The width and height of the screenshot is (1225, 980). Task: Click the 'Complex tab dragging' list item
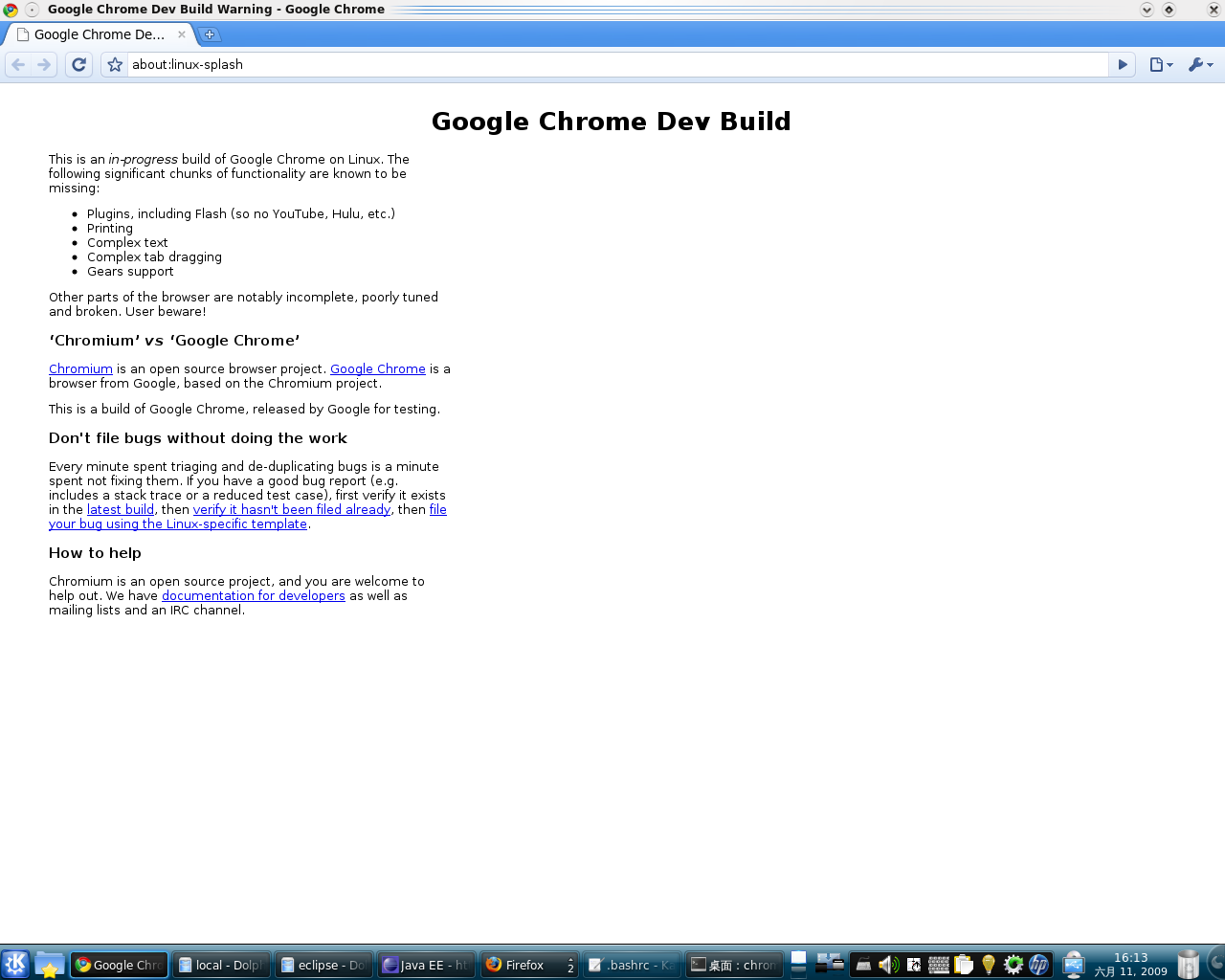[154, 257]
